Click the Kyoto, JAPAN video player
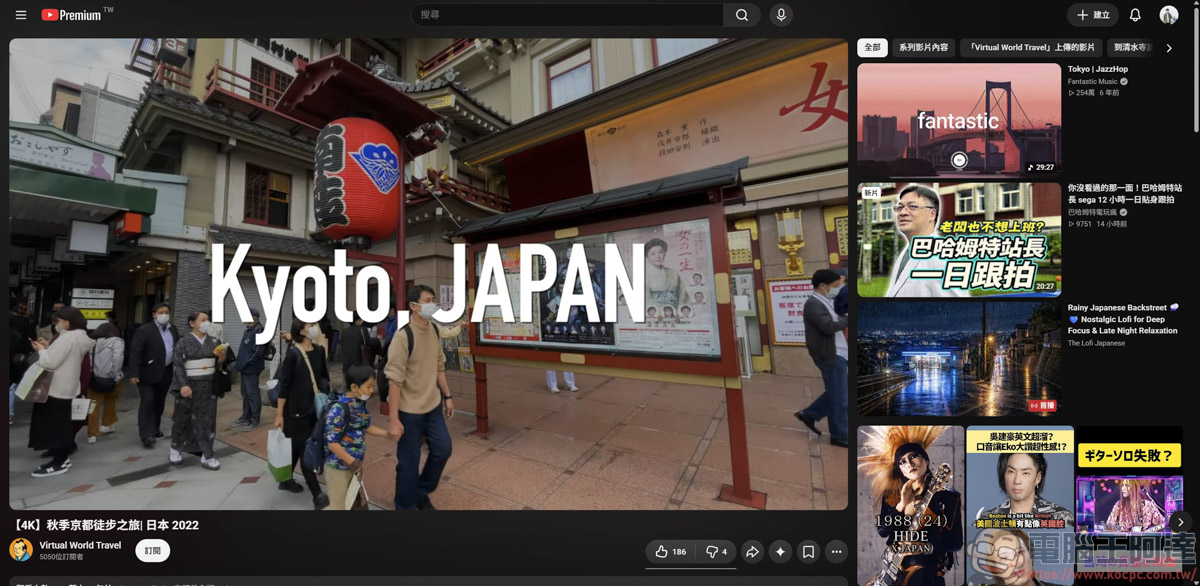 point(428,274)
